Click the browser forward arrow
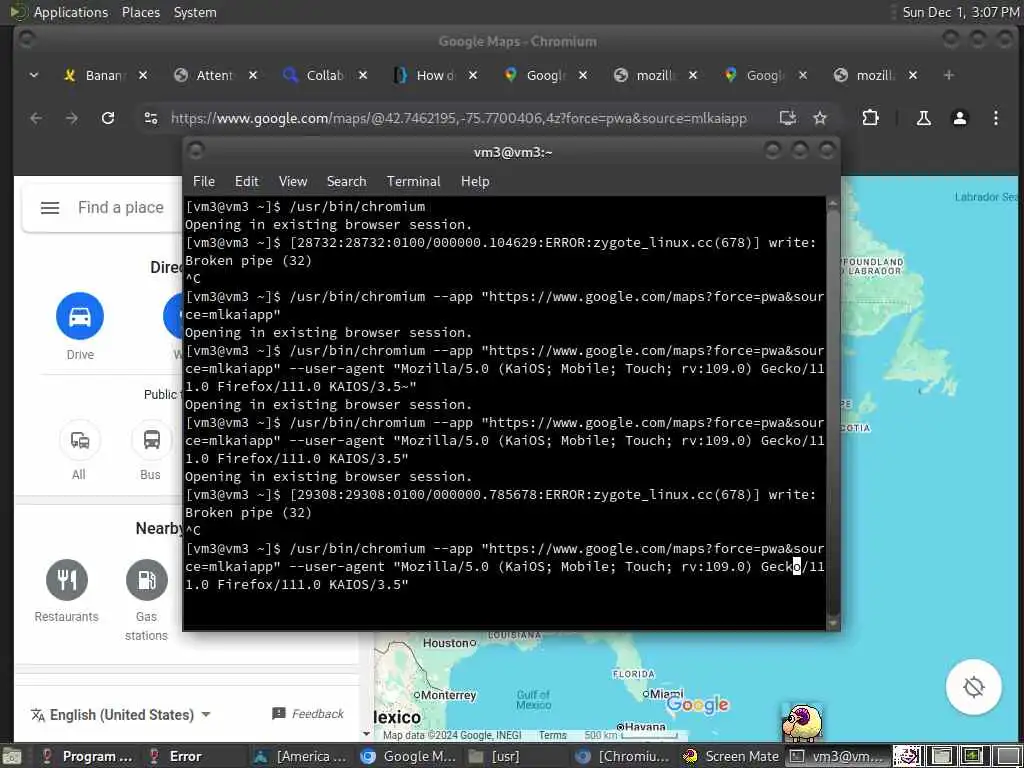Viewport: 1024px width, 768px height. (x=72, y=118)
